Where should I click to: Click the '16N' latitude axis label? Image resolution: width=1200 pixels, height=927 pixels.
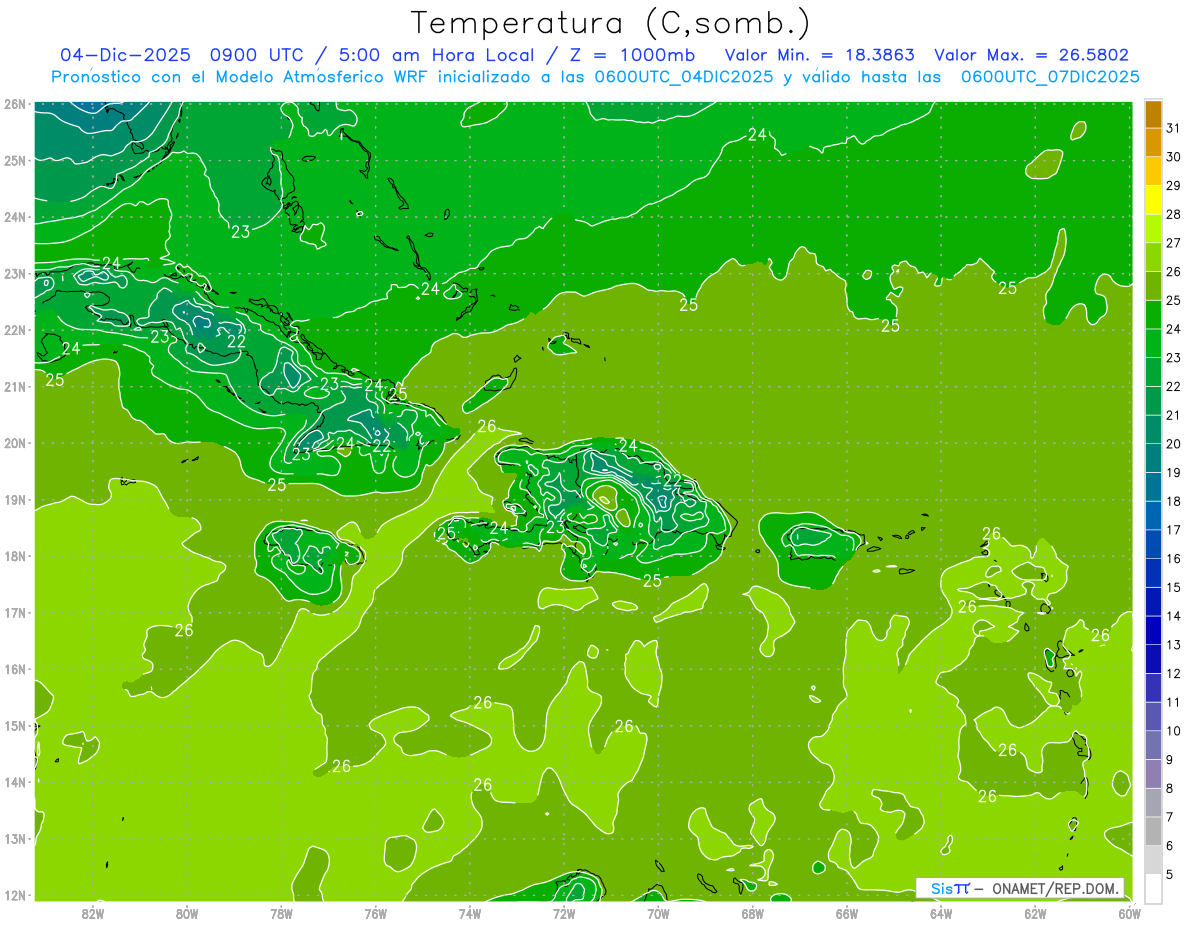15,669
